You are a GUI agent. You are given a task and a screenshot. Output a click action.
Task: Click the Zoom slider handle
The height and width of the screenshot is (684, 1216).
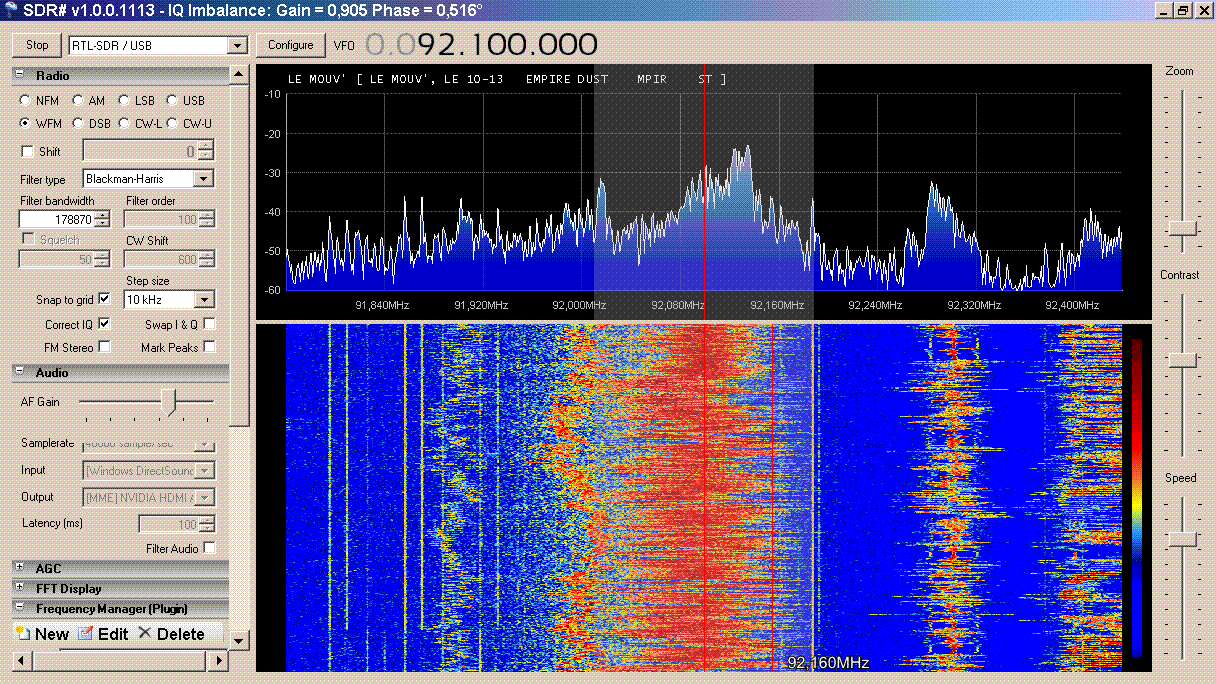click(1182, 228)
